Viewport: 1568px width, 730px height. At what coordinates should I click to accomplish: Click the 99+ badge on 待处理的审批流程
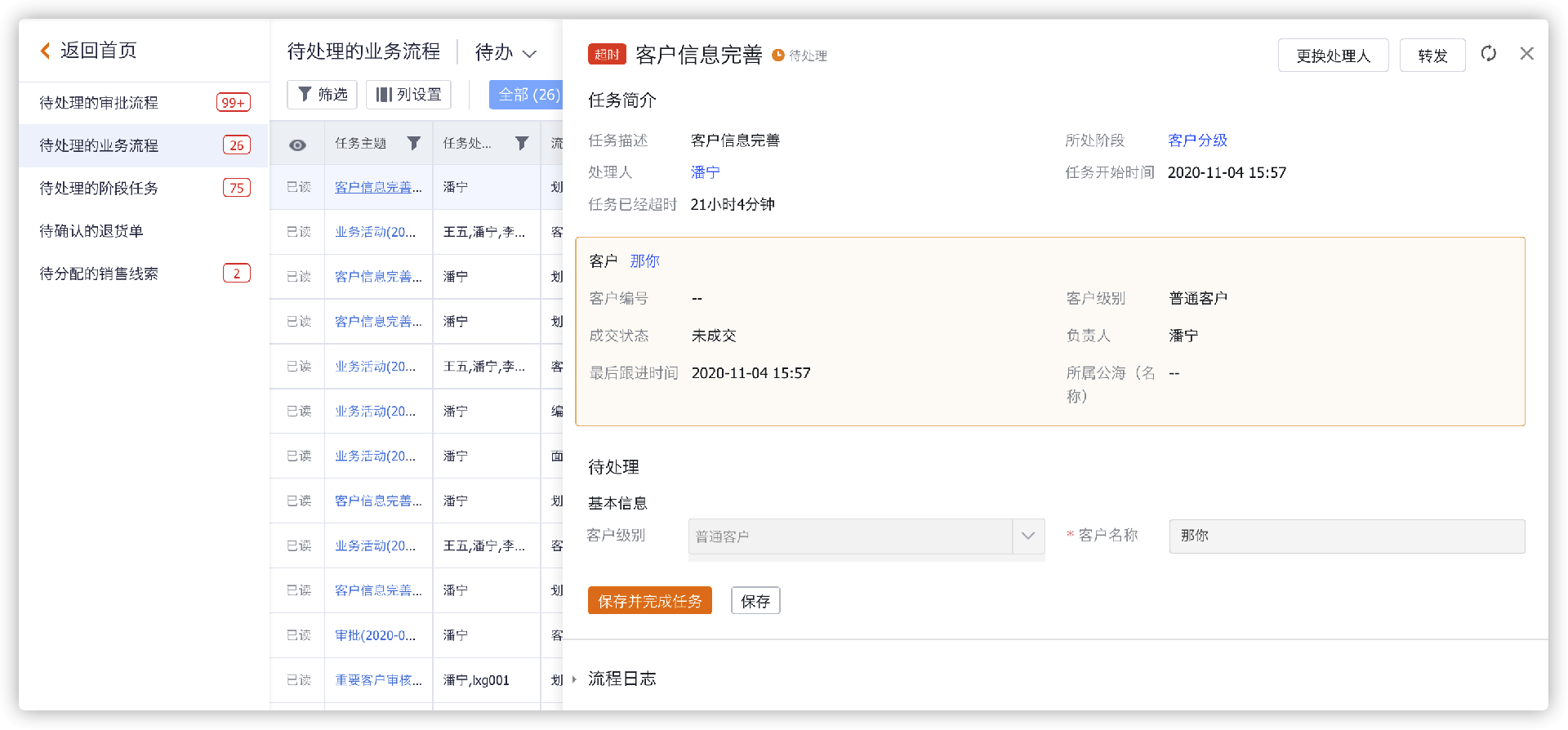234,103
